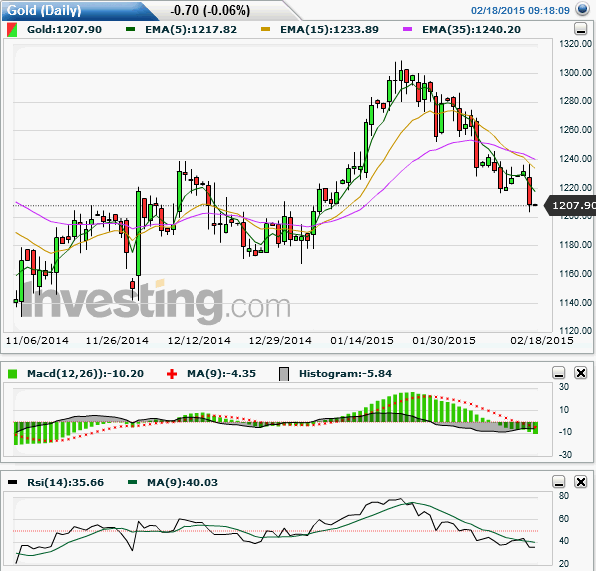Screen dimensions: 596x571
Task: Minimize the Gold main chart panel
Action: (580, 29)
